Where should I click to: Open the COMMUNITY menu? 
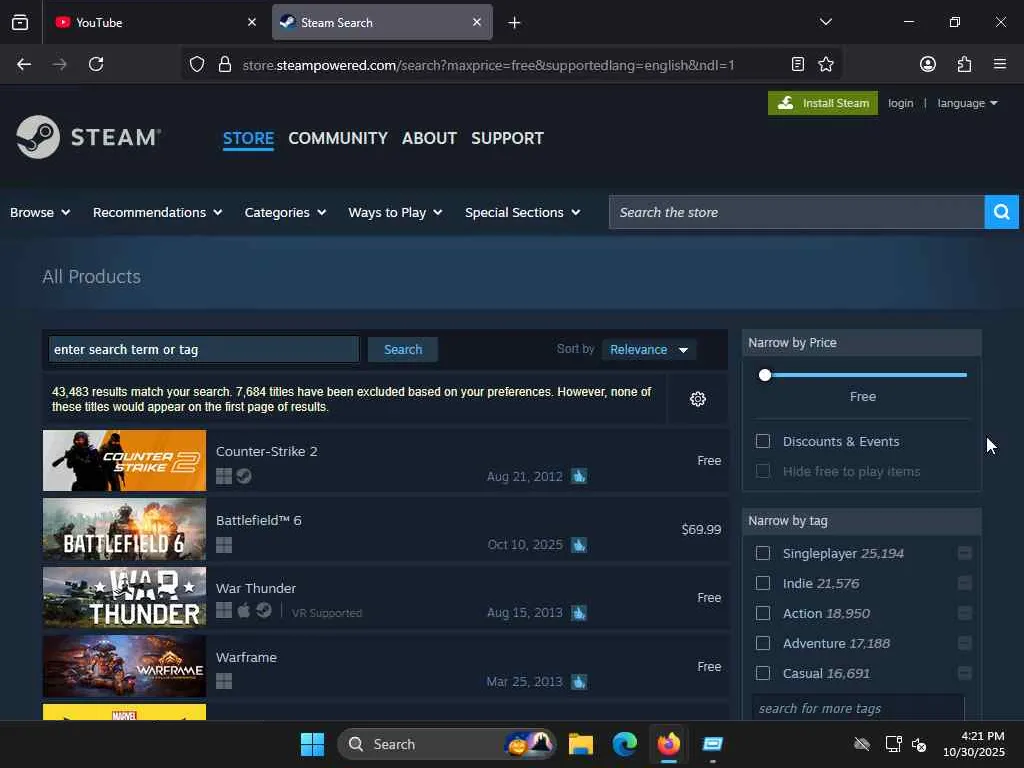pyautogui.click(x=338, y=138)
